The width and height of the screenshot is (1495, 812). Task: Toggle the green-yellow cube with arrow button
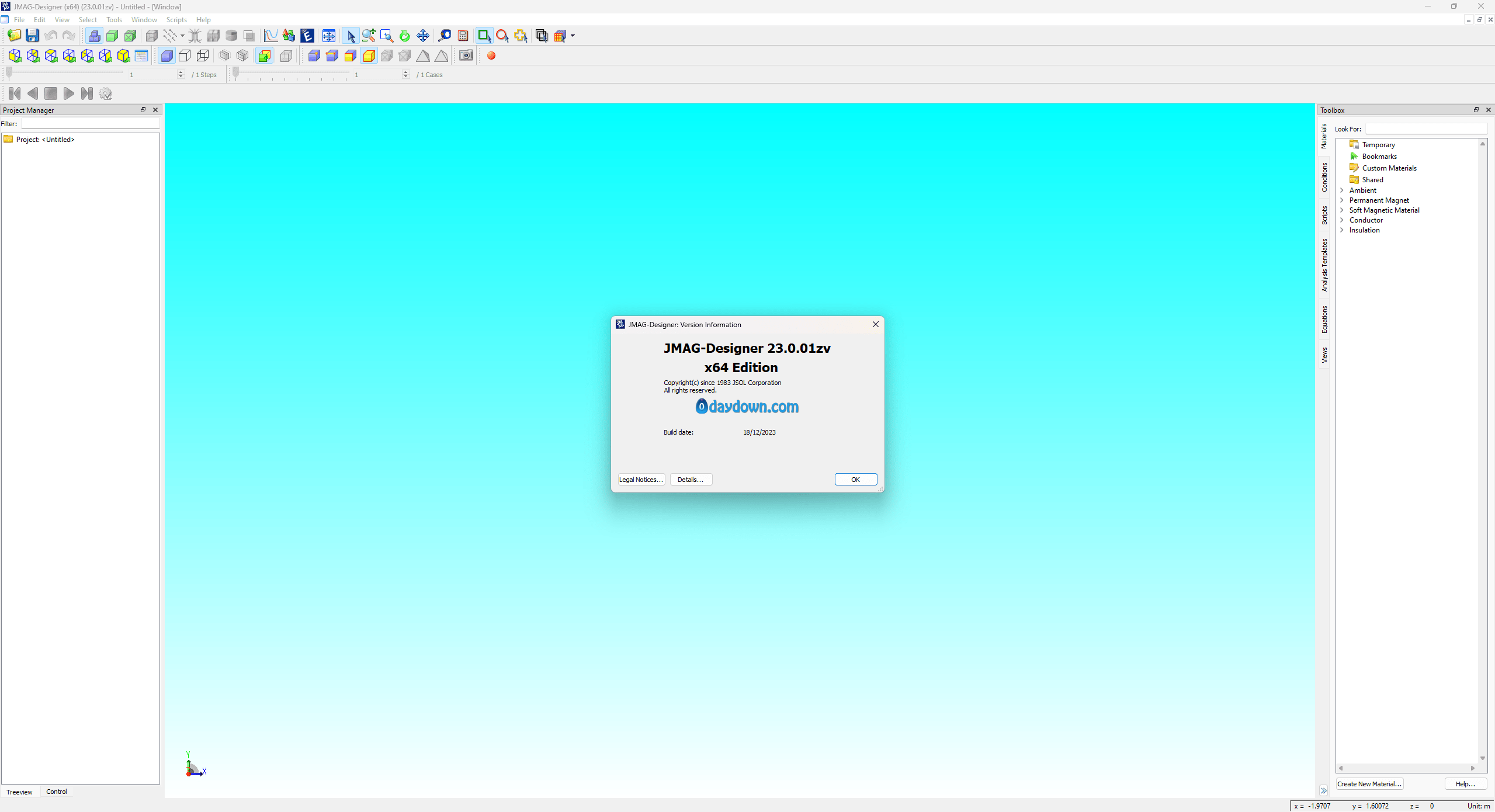coord(265,55)
